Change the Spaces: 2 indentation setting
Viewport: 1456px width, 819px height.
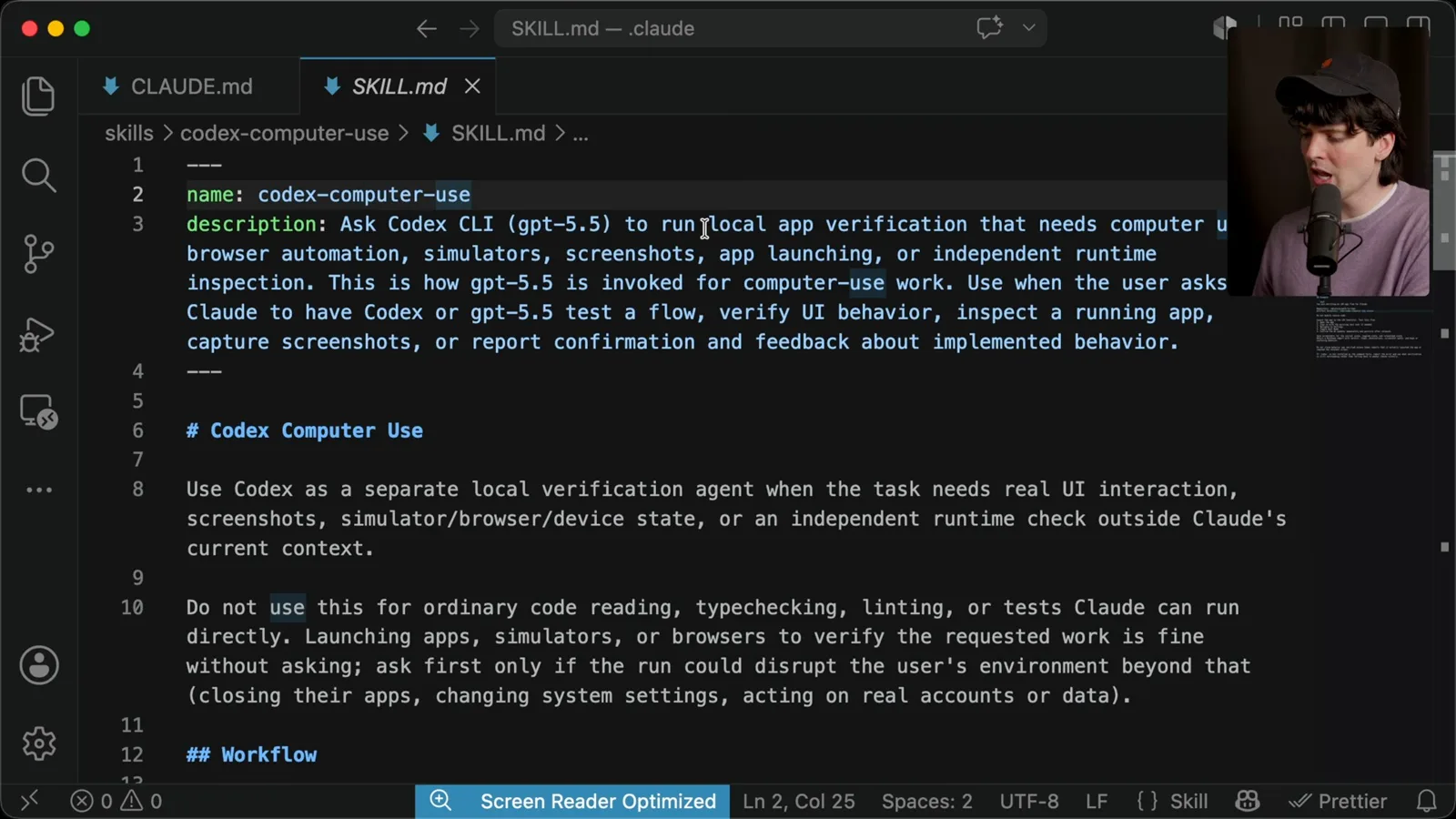click(926, 801)
